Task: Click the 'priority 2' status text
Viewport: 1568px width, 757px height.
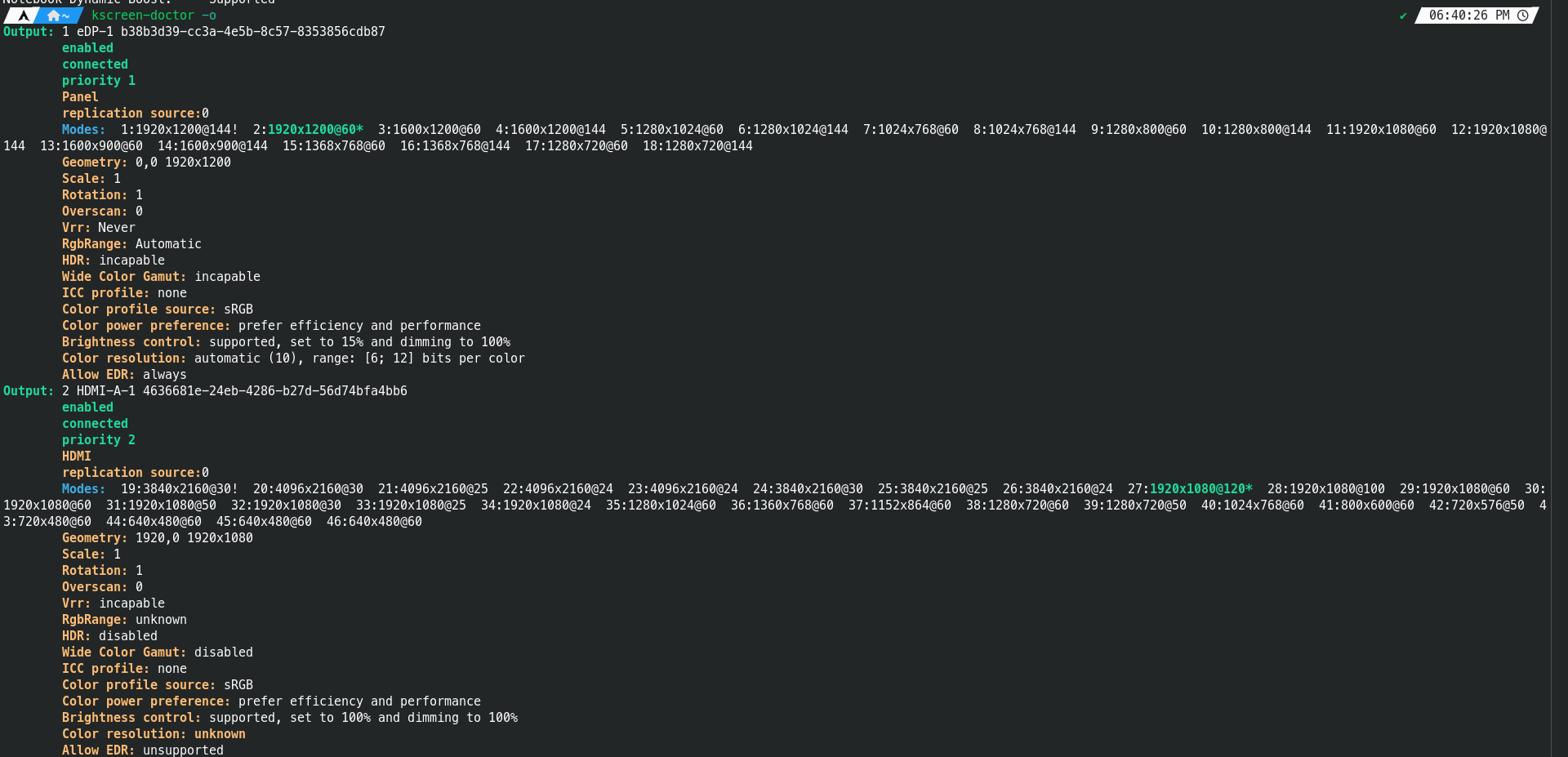Action: pyautogui.click(x=99, y=440)
